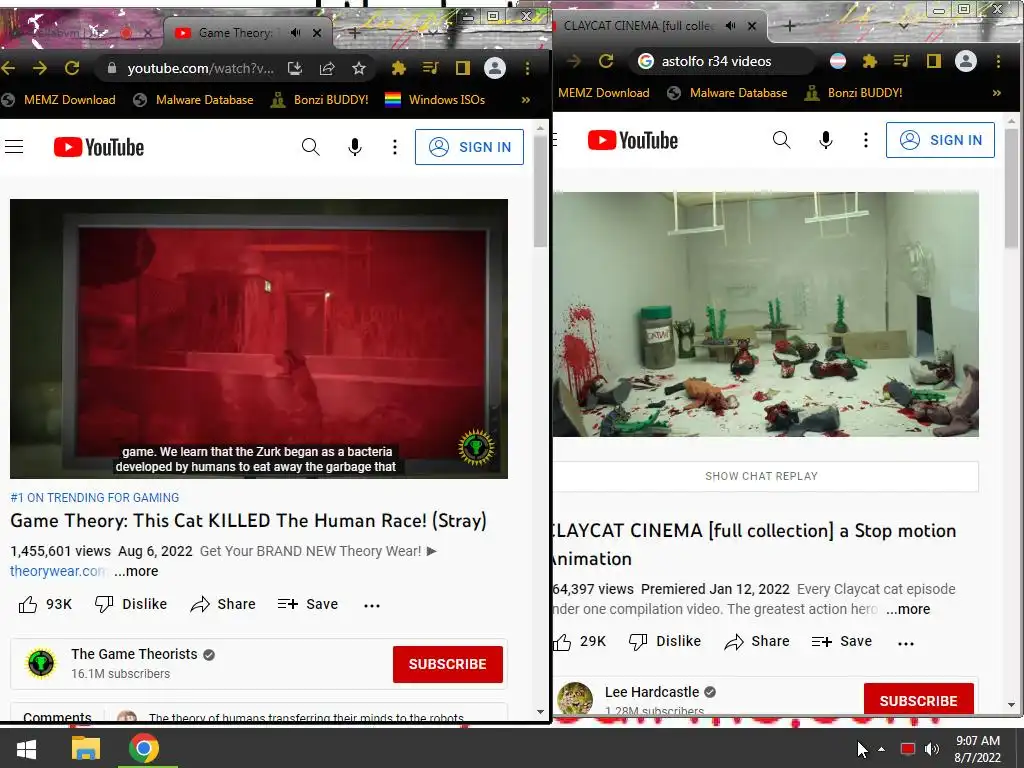Click the install/download icon in left address bar

[x=295, y=68]
